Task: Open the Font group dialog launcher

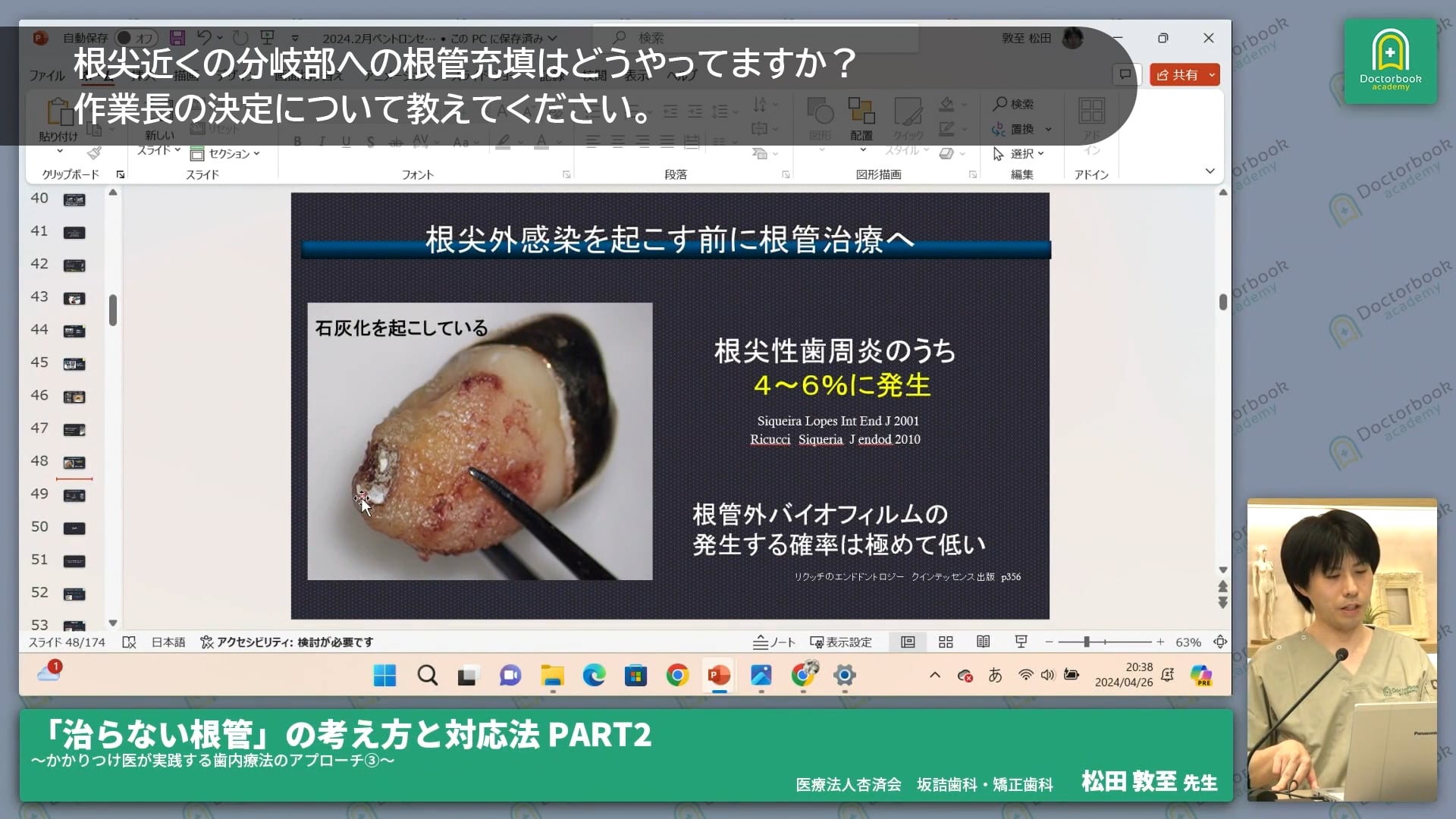Action: 566,174
